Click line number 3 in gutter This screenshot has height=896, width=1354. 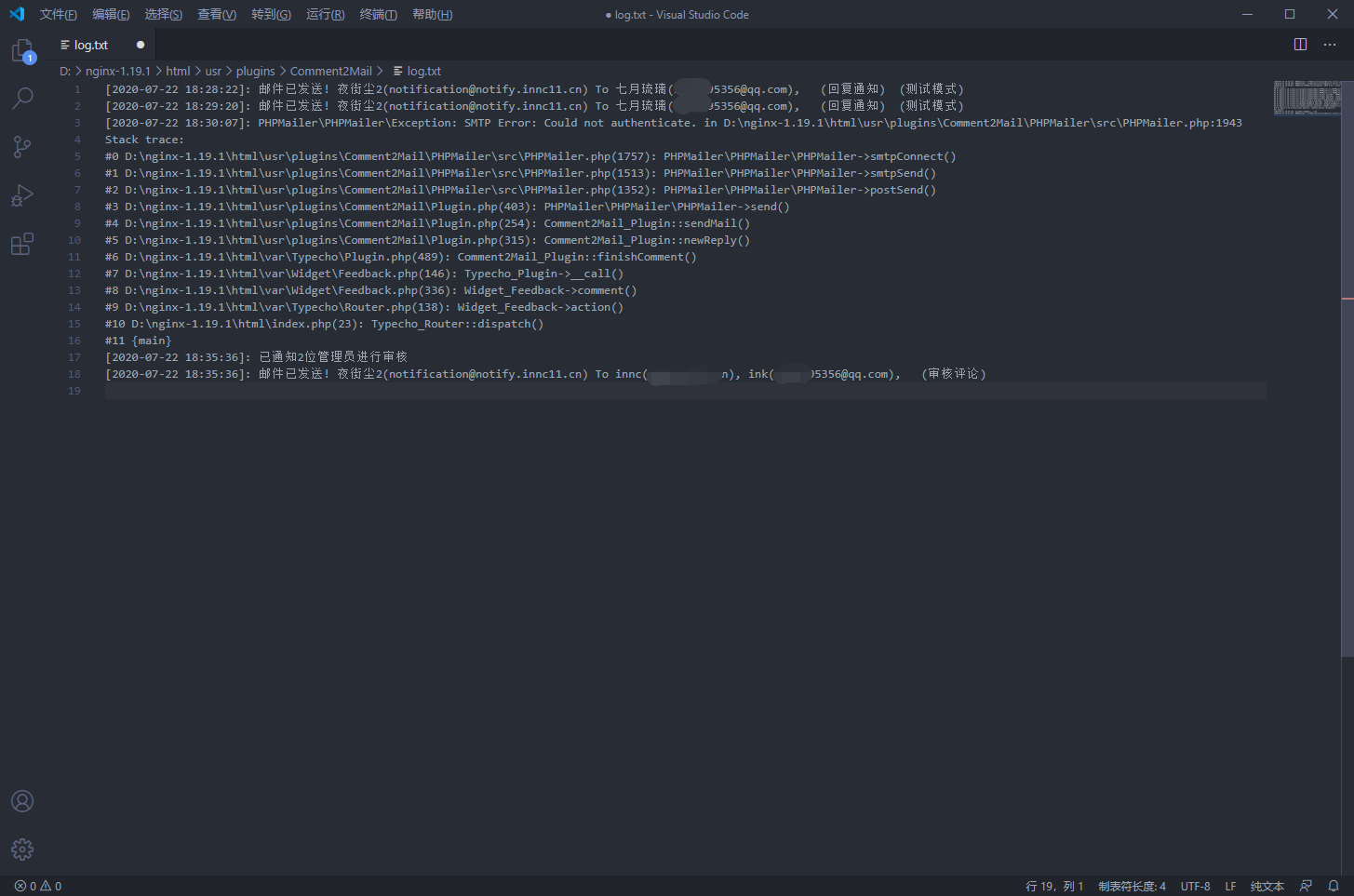pyautogui.click(x=77, y=123)
